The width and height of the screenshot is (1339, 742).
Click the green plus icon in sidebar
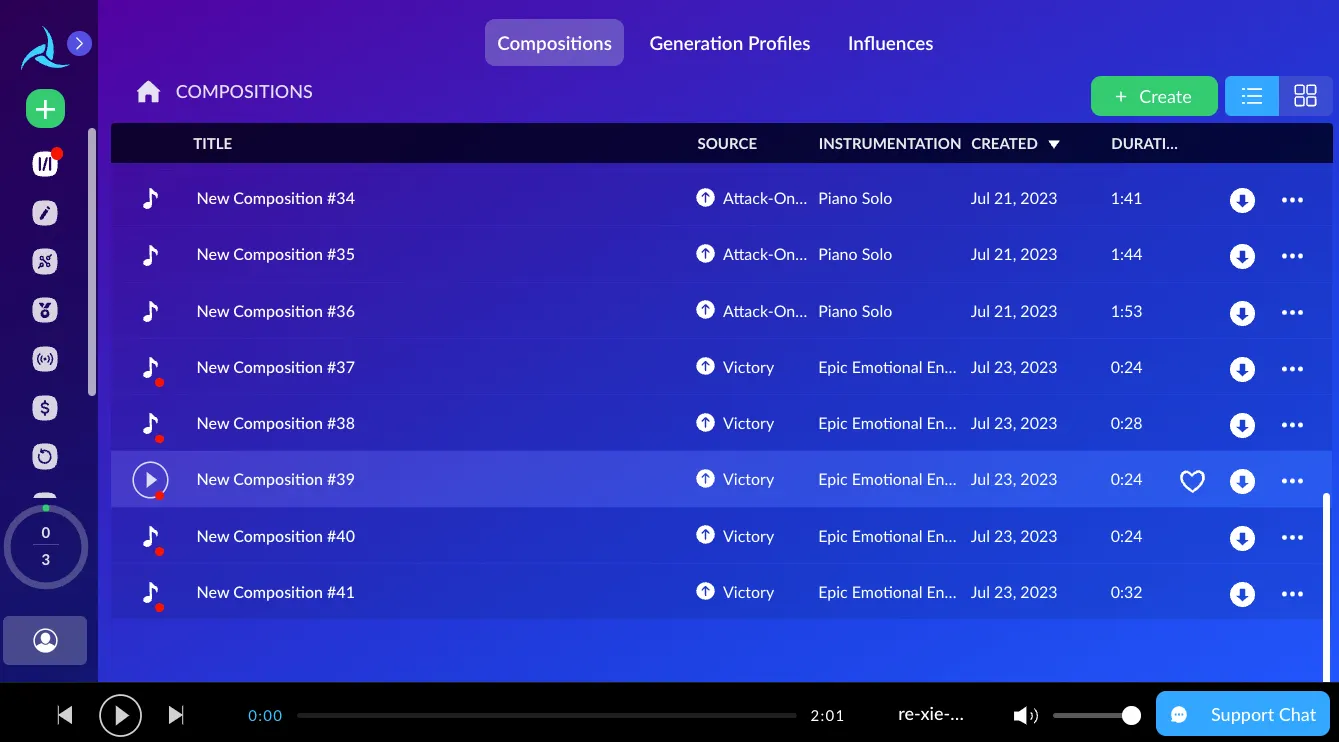tap(45, 108)
